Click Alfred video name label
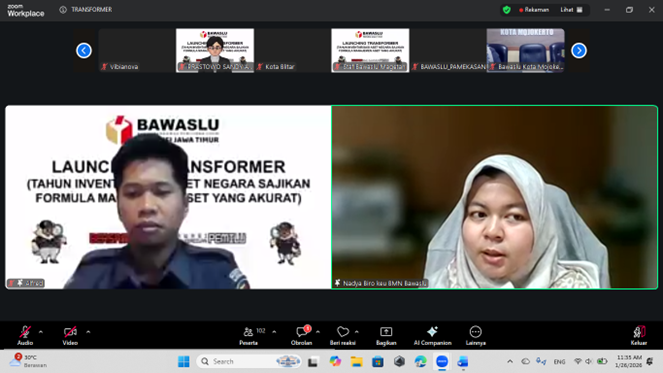This screenshot has height=373, width=663. [26, 283]
